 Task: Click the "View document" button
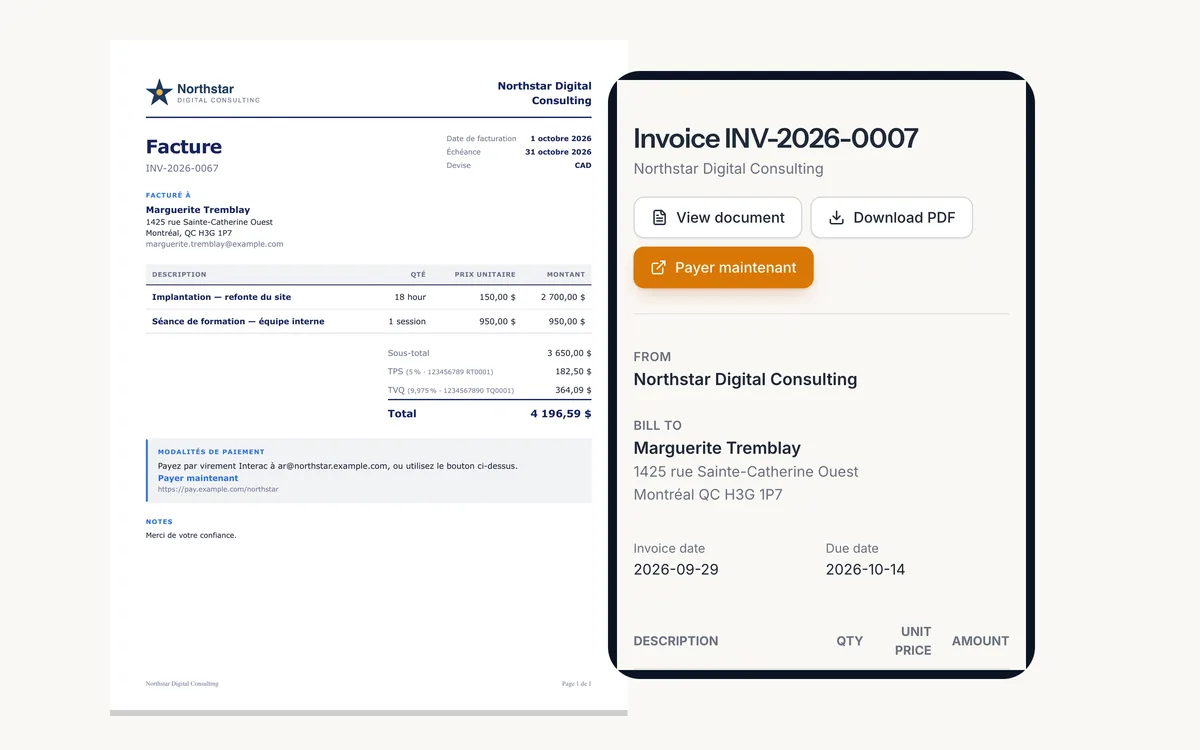(x=718, y=217)
